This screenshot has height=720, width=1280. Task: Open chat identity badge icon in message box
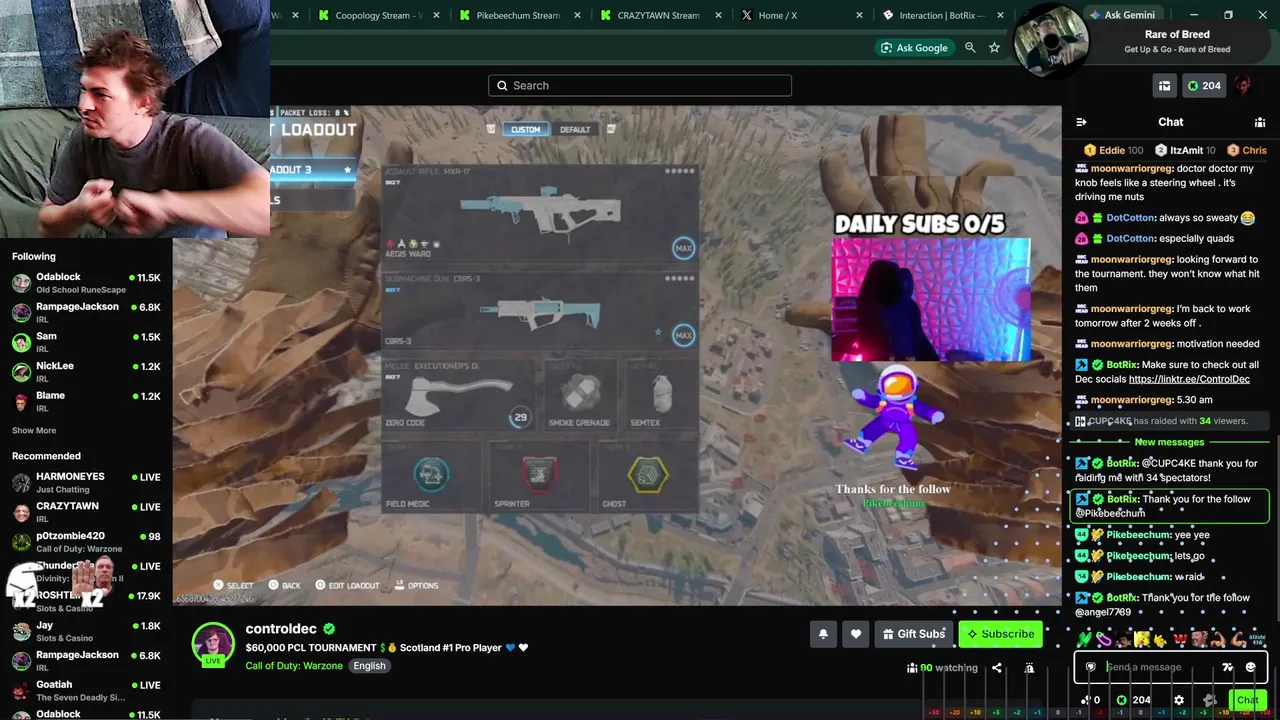(1091, 667)
